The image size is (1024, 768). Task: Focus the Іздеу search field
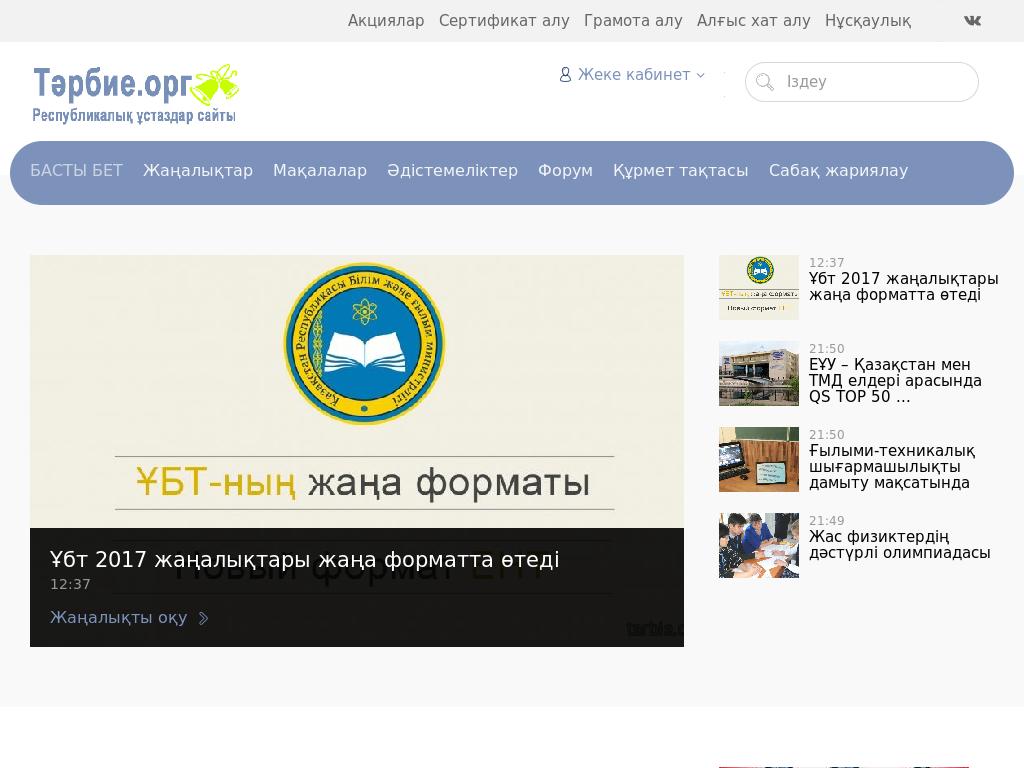(861, 82)
